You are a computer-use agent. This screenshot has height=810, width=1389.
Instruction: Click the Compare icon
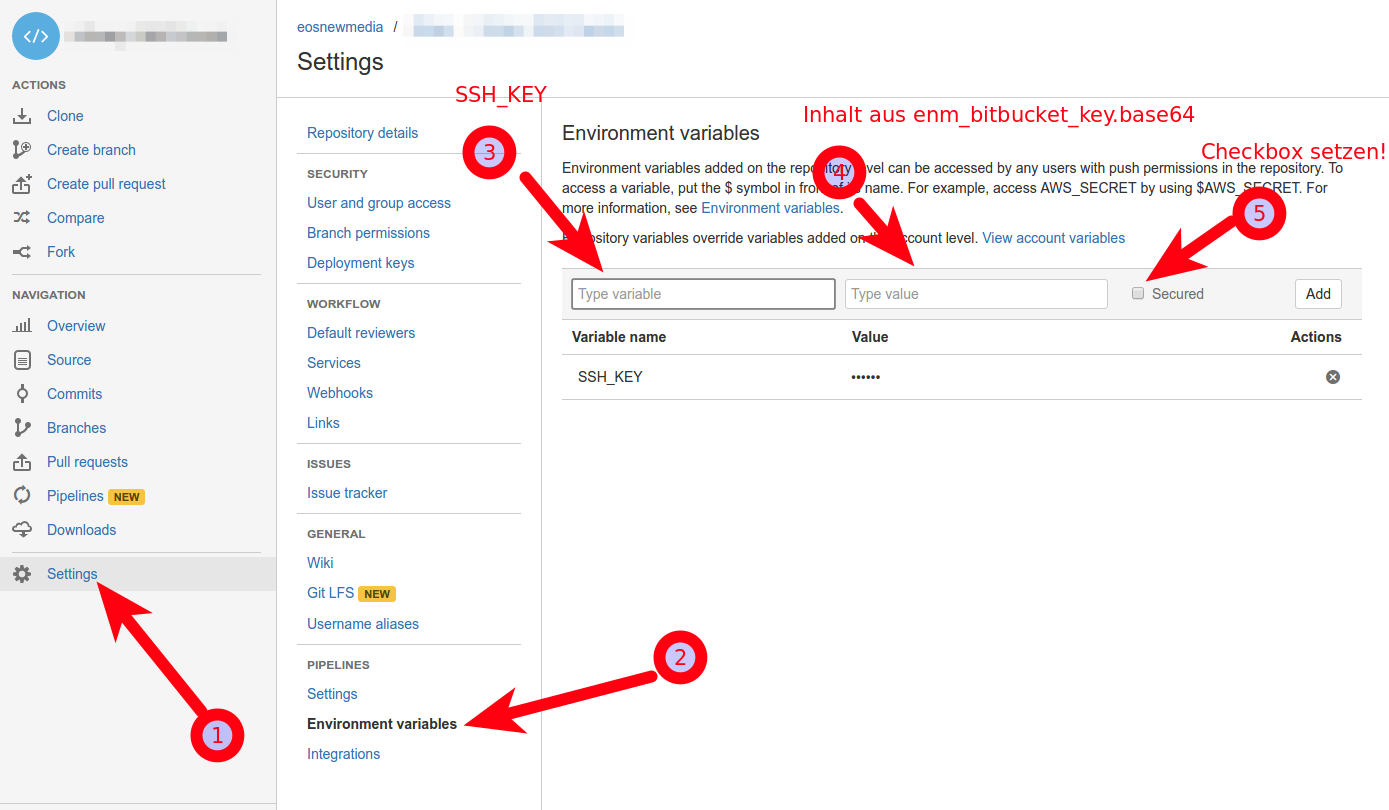[x=22, y=218]
